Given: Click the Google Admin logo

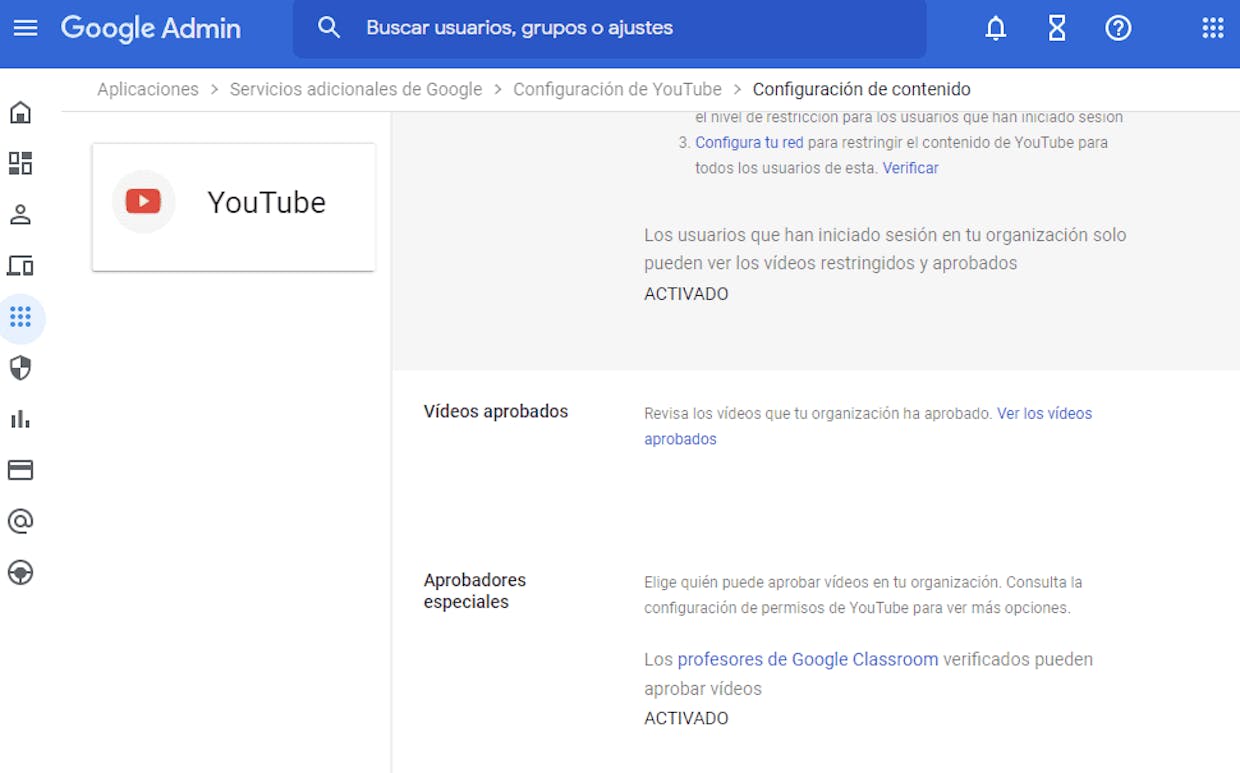Looking at the screenshot, I should click(151, 28).
